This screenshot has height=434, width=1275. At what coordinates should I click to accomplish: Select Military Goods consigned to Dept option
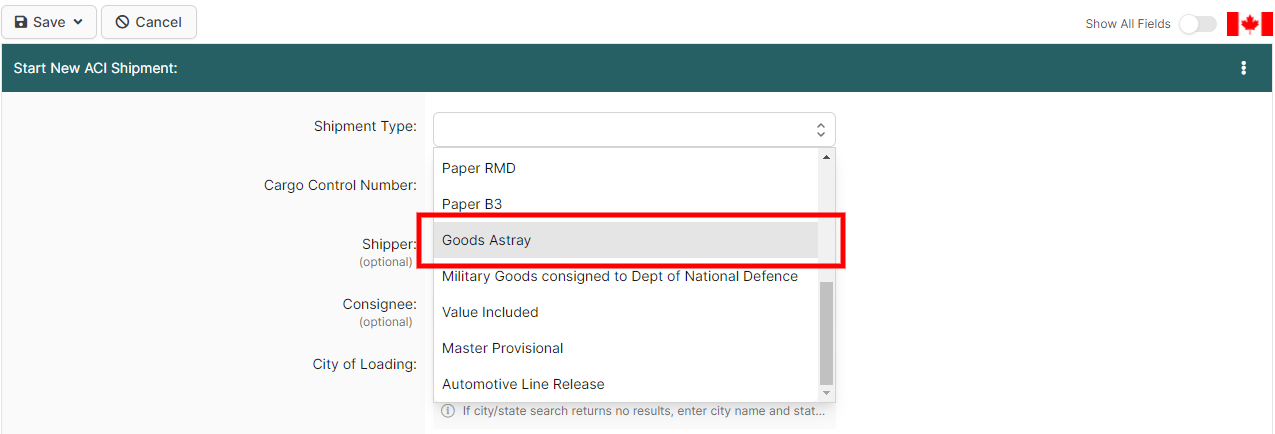(x=619, y=276)
